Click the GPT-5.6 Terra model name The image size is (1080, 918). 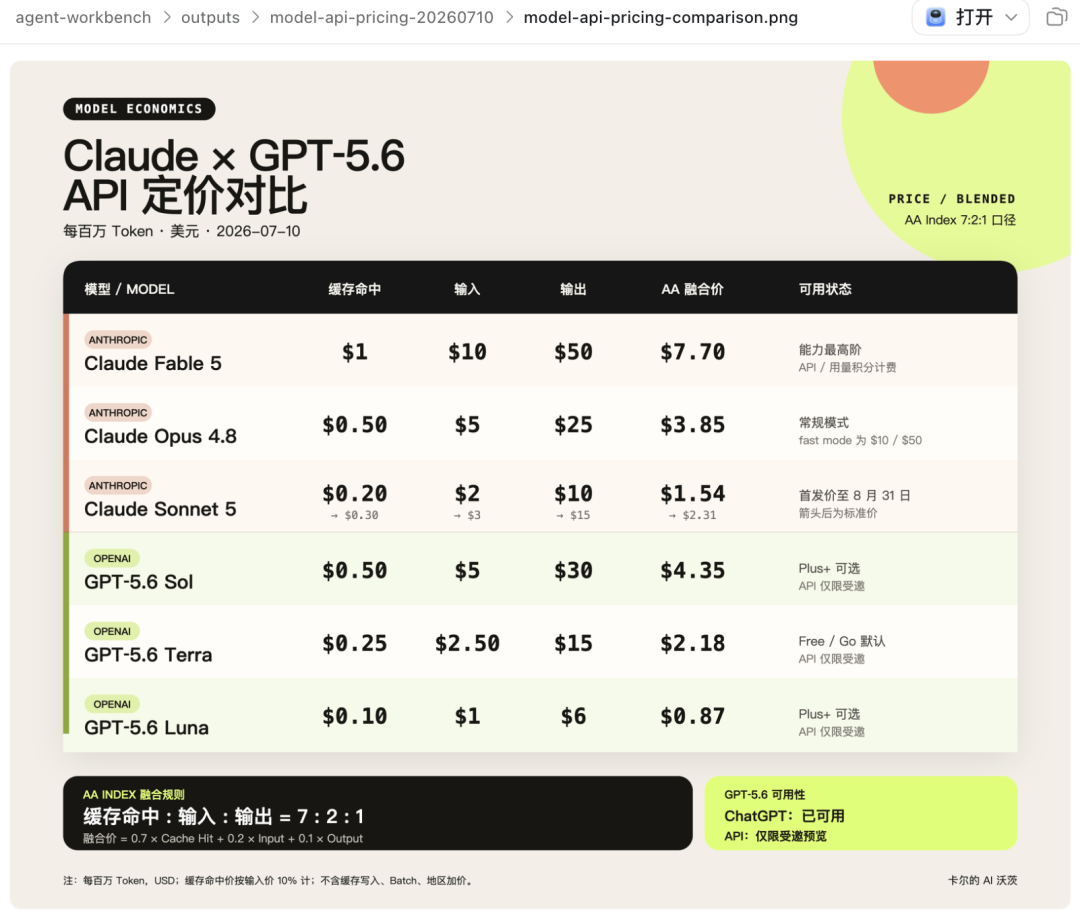tap(148, 656)
